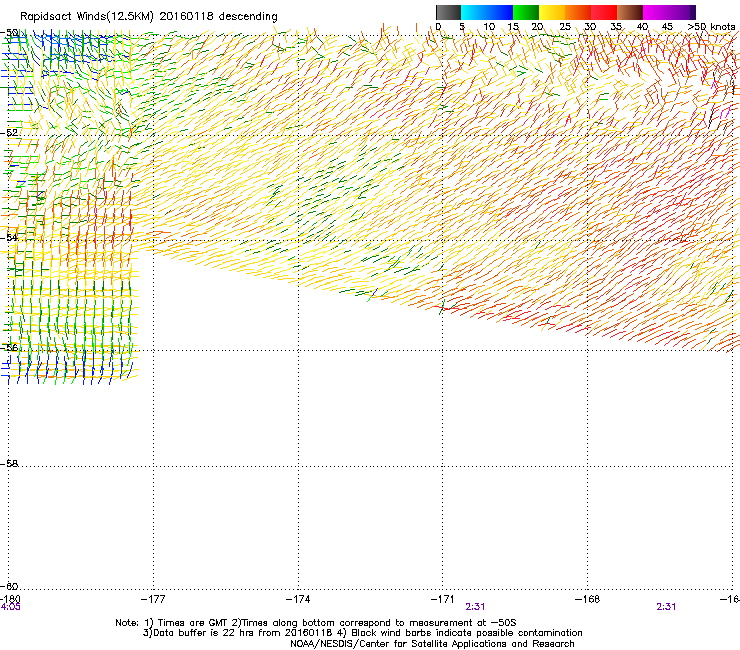Click the '-54' latitude axis label

9,237
